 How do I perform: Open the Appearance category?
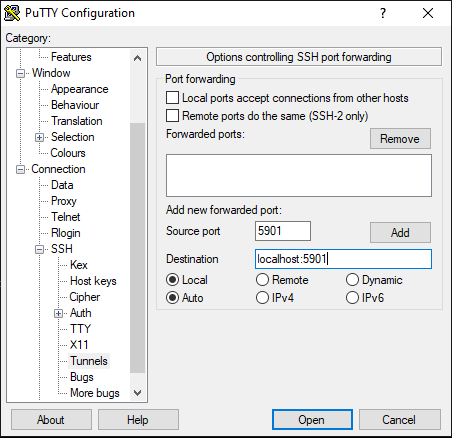click(x=80, y=89)
